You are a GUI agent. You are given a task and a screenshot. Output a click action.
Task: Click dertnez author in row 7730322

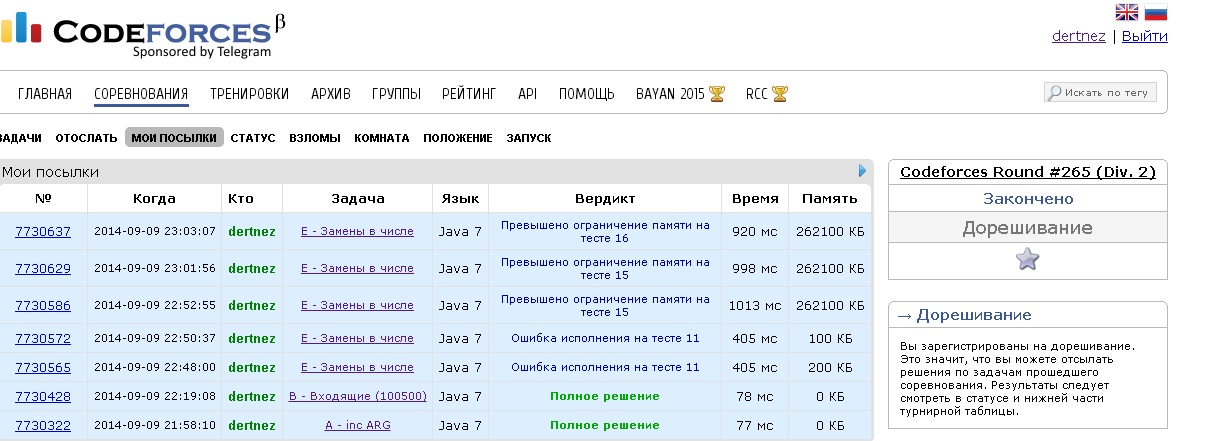coord(252,425)
